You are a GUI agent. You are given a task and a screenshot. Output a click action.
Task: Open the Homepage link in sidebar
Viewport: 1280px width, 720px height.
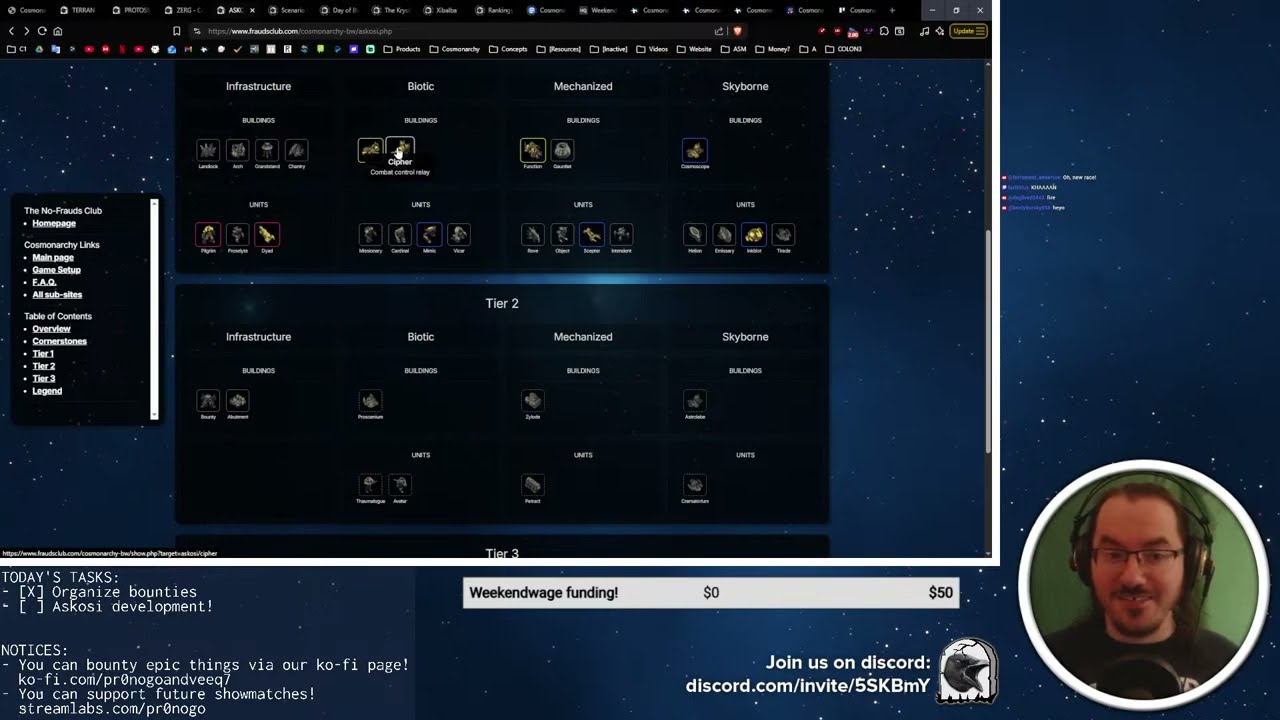point(54,223)
